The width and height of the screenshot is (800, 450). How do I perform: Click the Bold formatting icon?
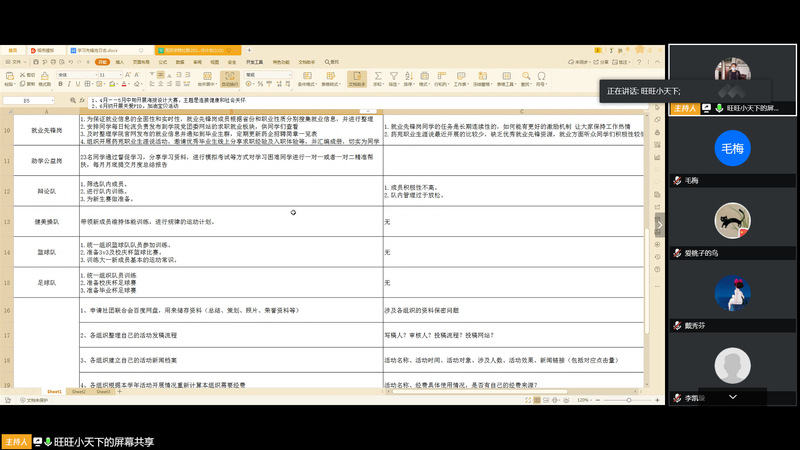click(x=60, y=85)
